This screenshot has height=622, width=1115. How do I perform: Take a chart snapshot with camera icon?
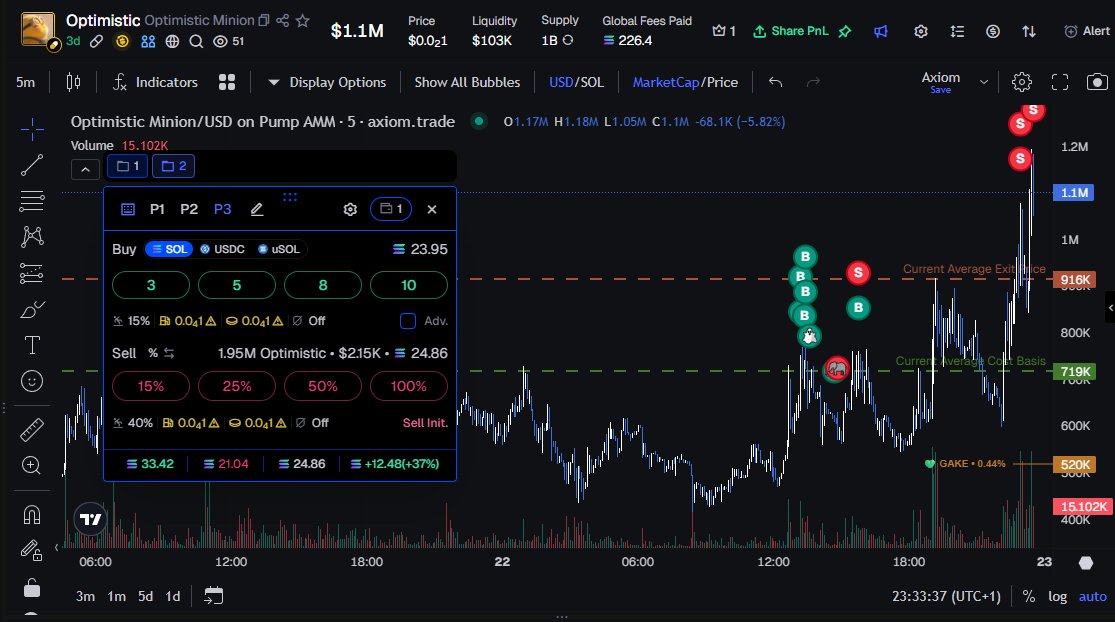[1097, 82]
